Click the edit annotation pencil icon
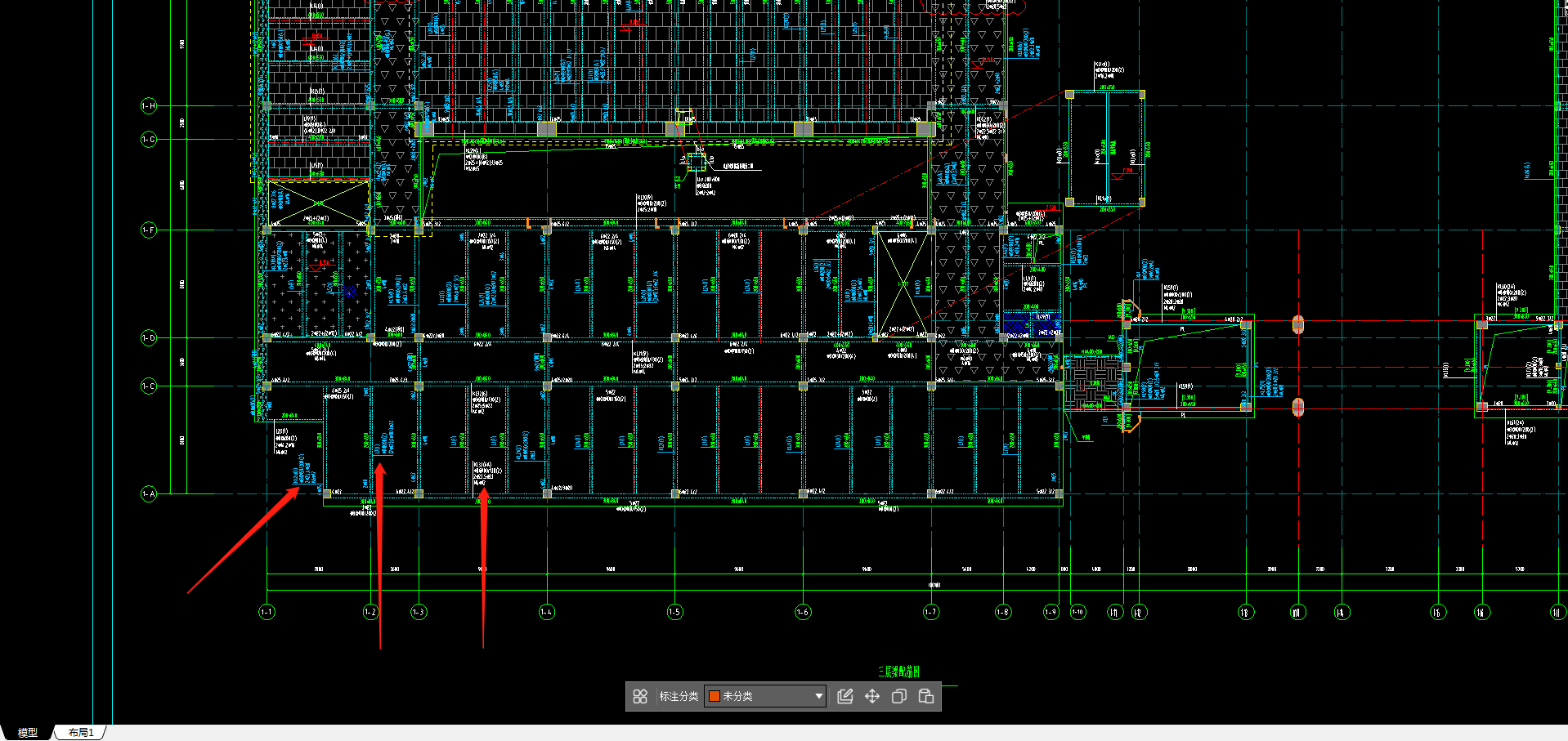1568x741 pixels. tap(845, 696)
